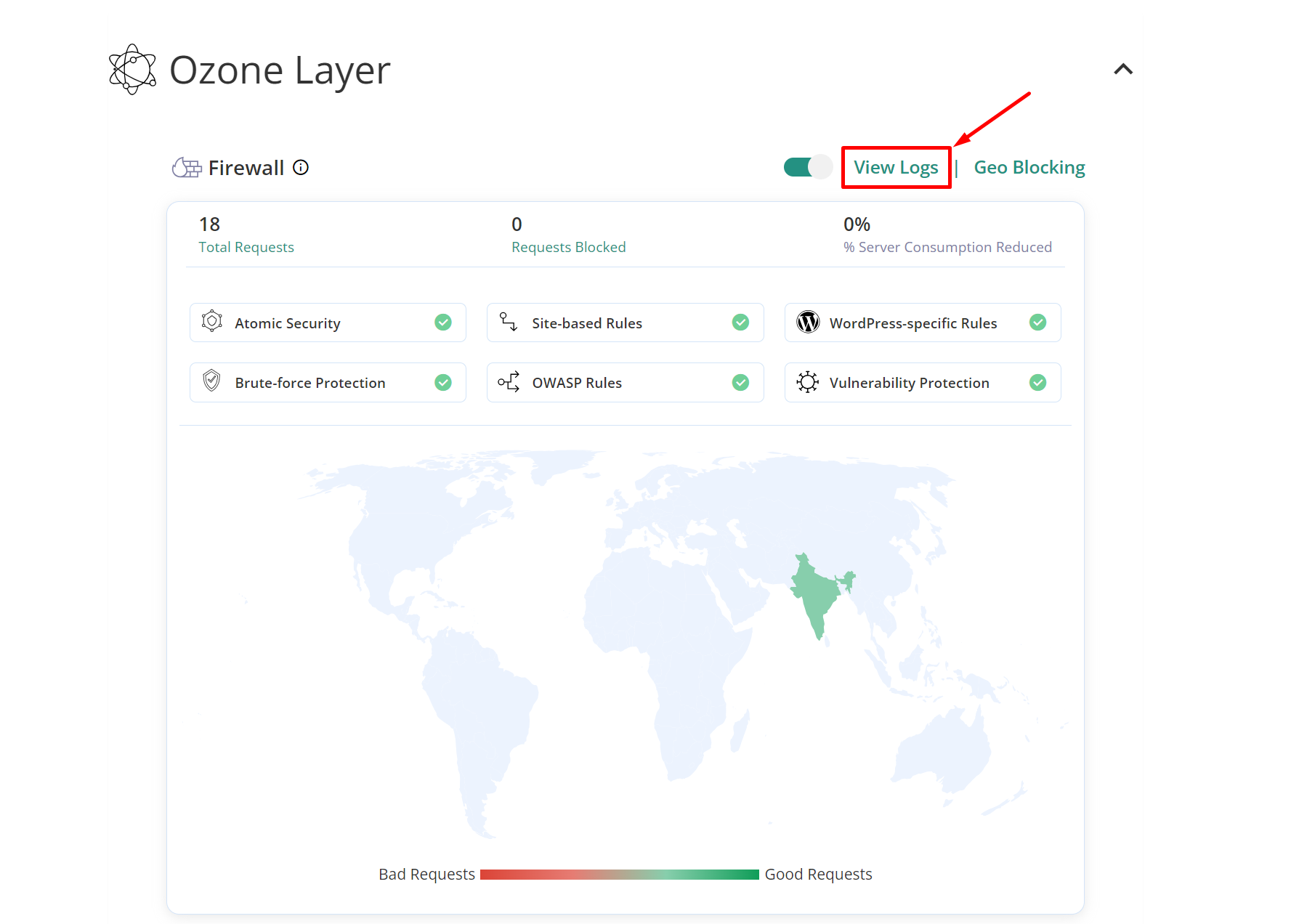Click the Requests Blocked label
The height and width of the screenshot is (924, 1291).
coord(569,247)
